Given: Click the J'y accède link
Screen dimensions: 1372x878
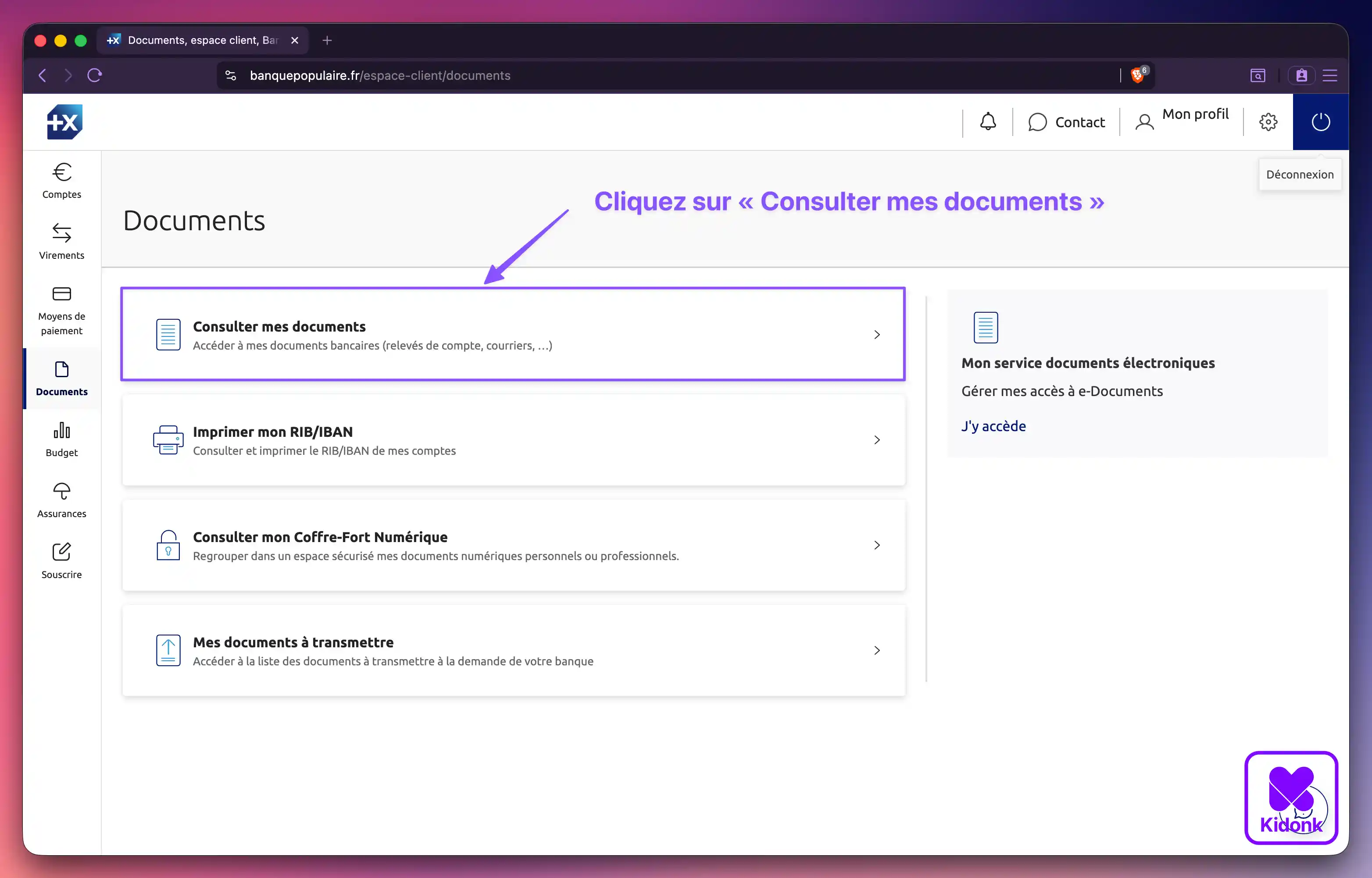Looking at the screenshot, I should pyautogui.click(x=993, y=426).
